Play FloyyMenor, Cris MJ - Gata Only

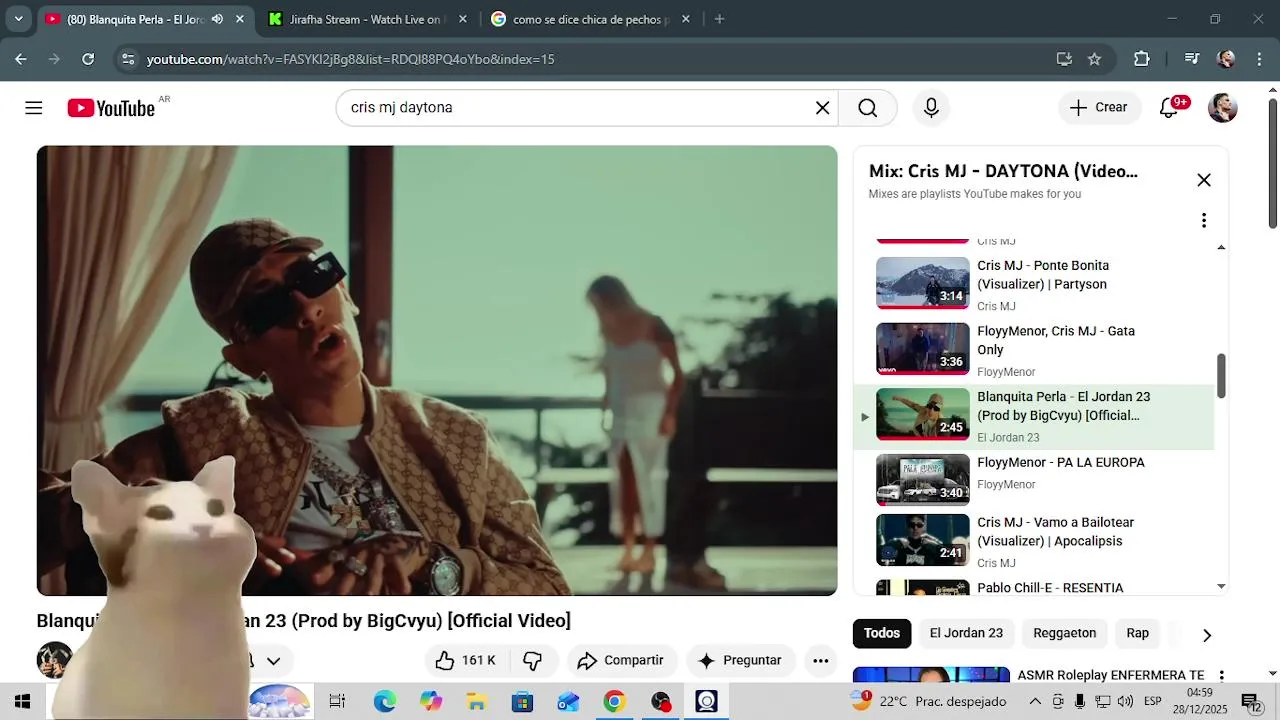(1056, 340)
